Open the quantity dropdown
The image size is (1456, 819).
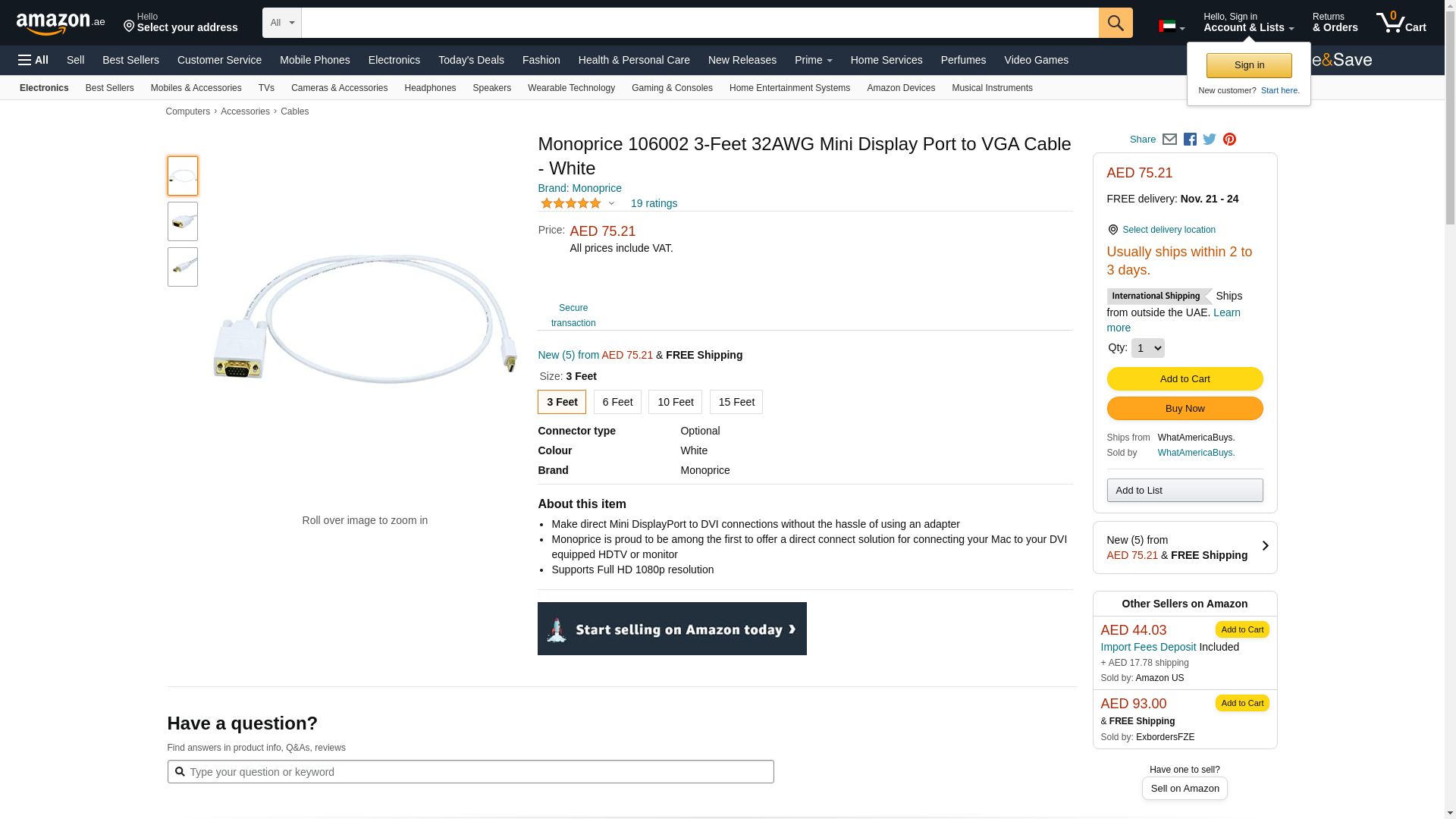click(x=1147, y=348)
